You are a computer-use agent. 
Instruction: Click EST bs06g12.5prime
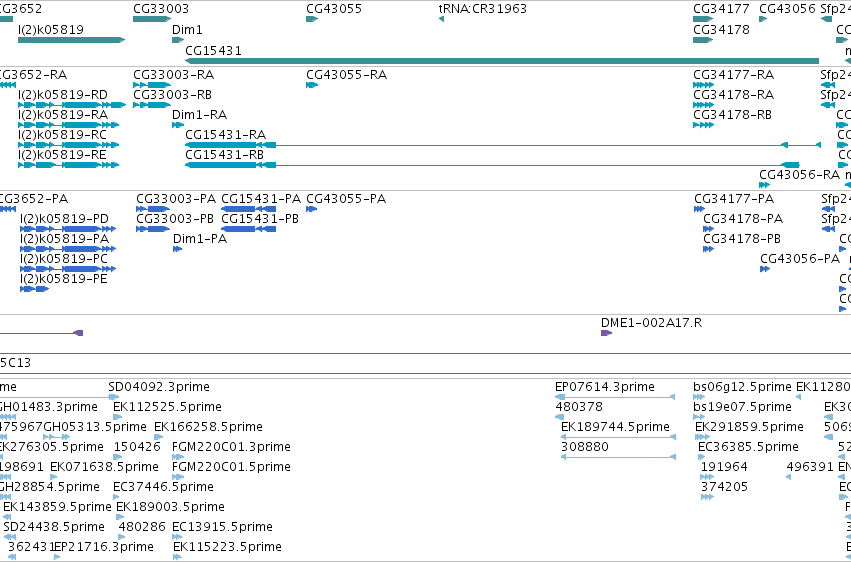(x=742, y=387)
